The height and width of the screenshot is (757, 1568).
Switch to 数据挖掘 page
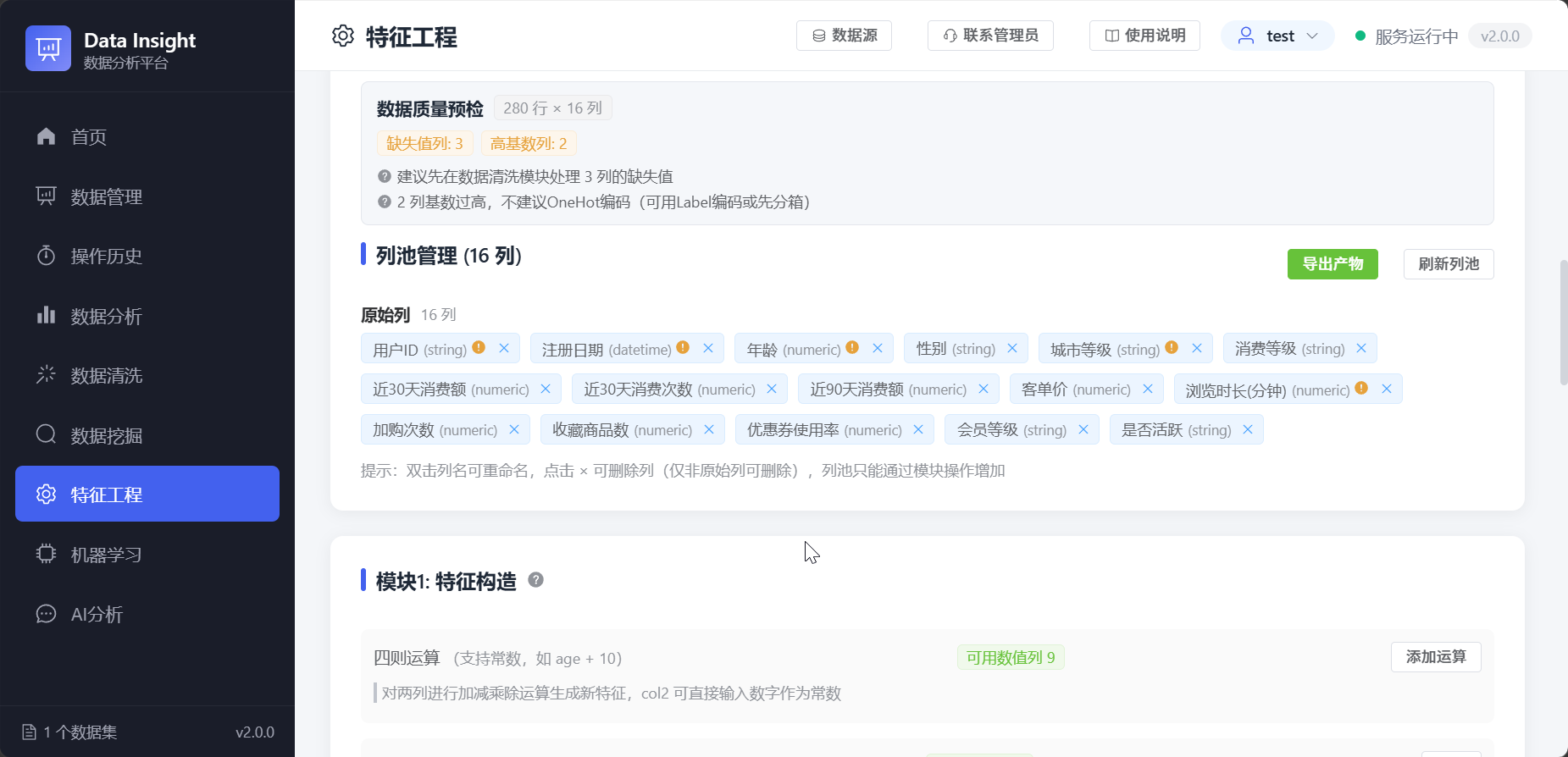(x=147, y=435)
